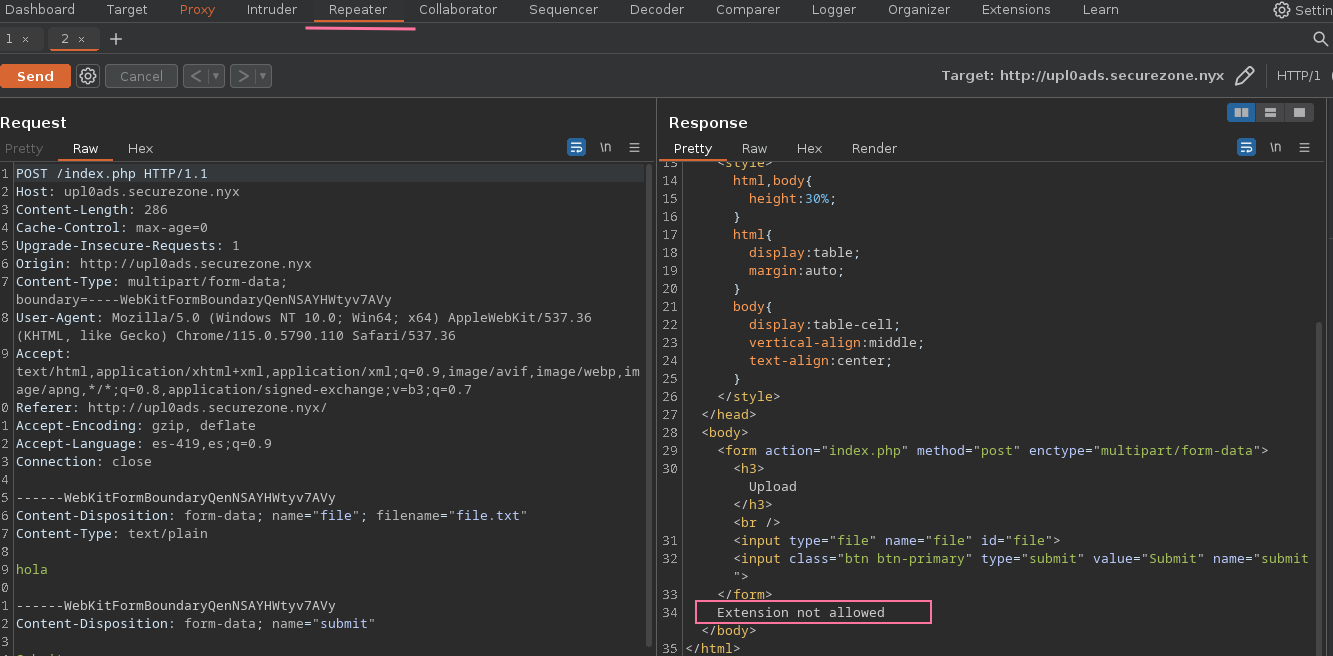Select top-bottom split layout view
The width and height of the screenshot is (1333, 656).
point(1270,113)
